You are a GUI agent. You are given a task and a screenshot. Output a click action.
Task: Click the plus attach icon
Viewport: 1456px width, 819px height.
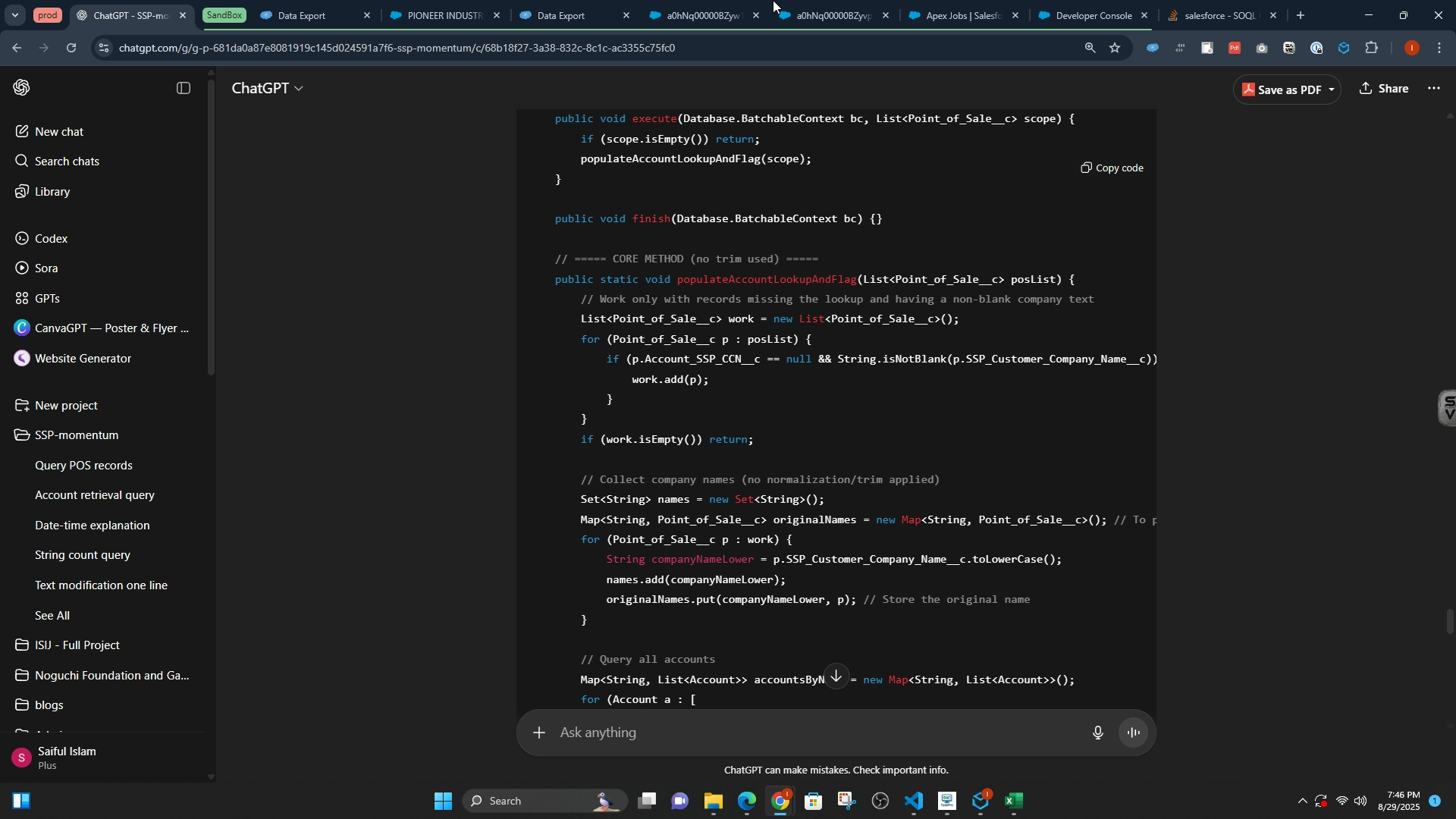click(539, 733)
